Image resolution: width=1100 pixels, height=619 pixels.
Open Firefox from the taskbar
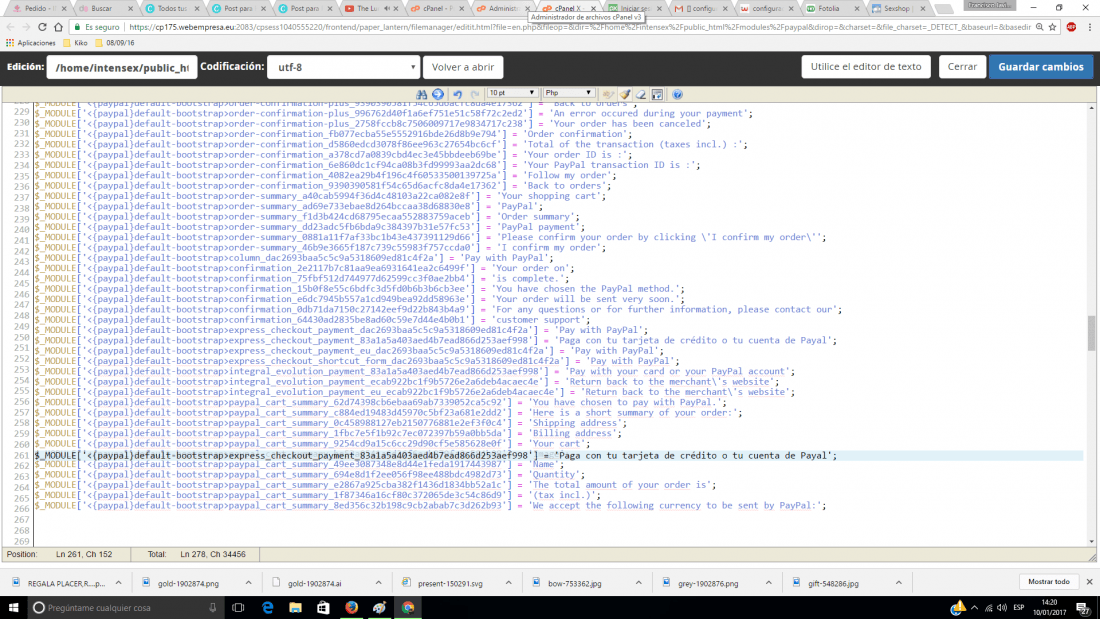point(351,607)
